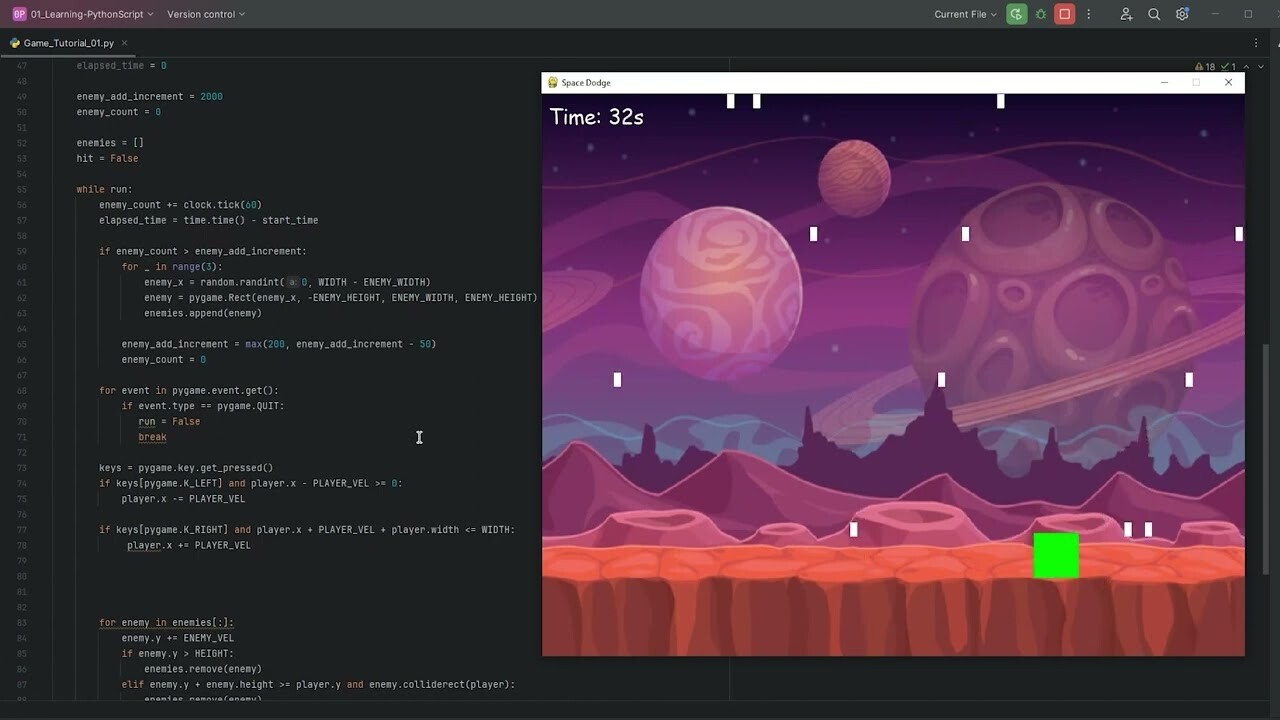Jump to the previous highlighted problem
The image size is (1280, 720).
pos(1245,67)
